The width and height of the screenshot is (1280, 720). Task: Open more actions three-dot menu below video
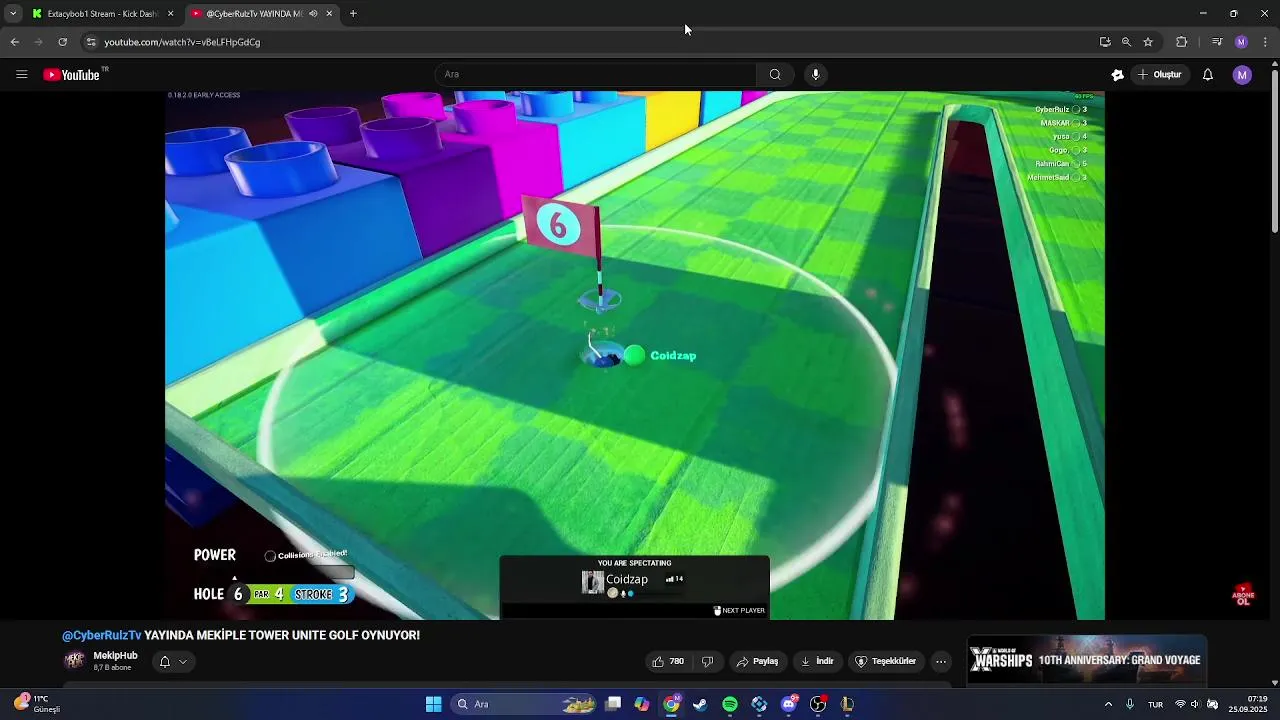point(941,661)
